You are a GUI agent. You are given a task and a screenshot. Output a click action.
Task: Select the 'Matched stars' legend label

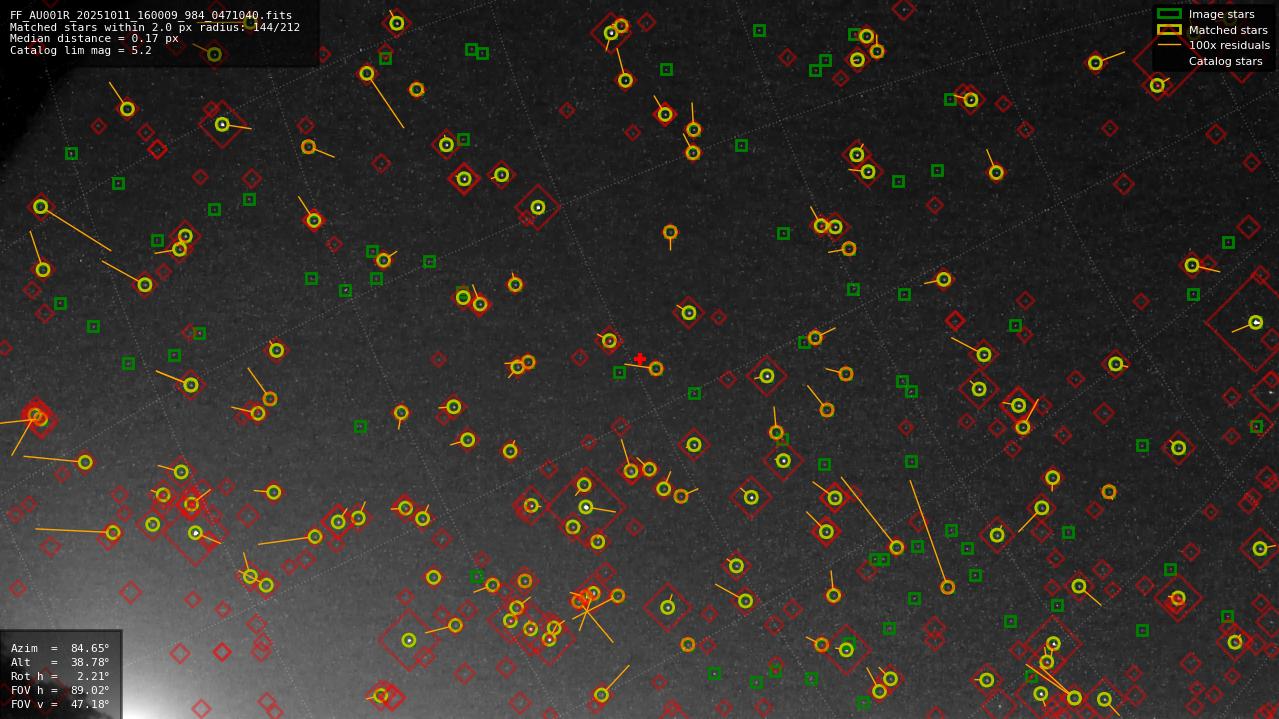pos(1228,30)
